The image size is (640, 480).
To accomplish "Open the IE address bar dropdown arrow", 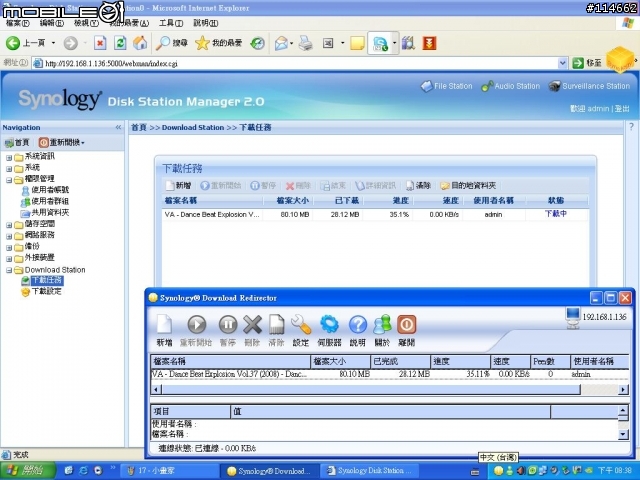I will point(562,63).
